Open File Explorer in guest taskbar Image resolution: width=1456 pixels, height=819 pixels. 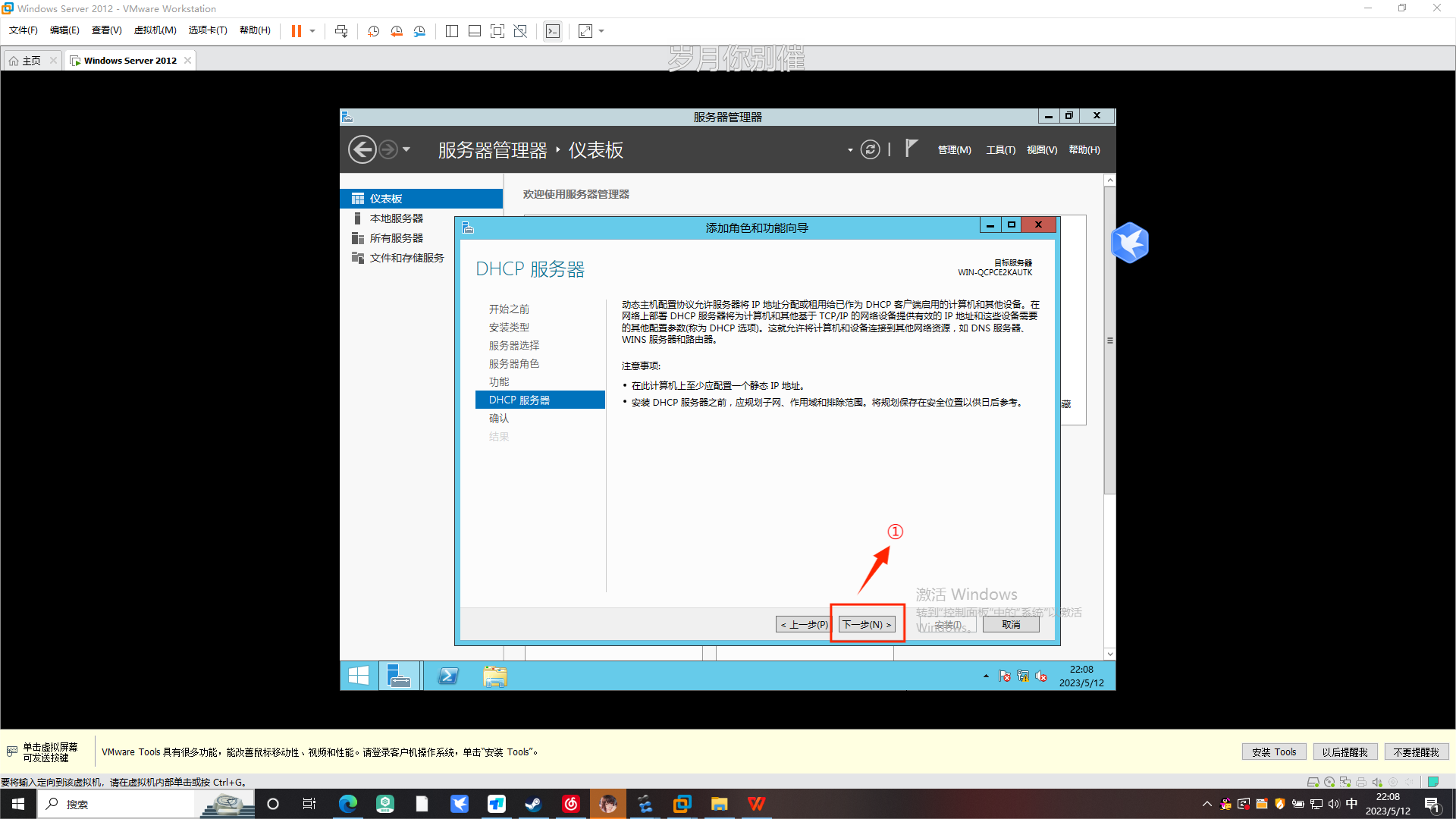pos(494,676)
